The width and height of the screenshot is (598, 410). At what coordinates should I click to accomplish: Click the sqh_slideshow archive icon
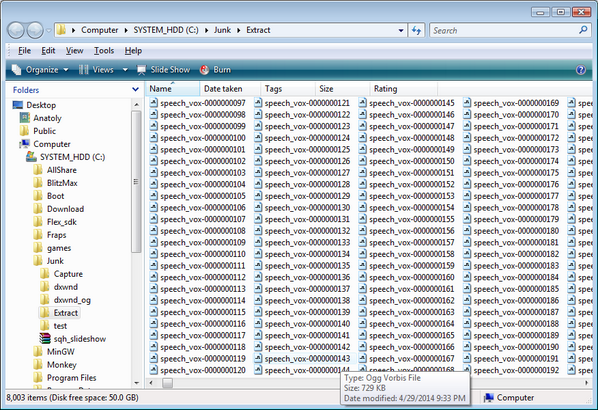point(45,338)
